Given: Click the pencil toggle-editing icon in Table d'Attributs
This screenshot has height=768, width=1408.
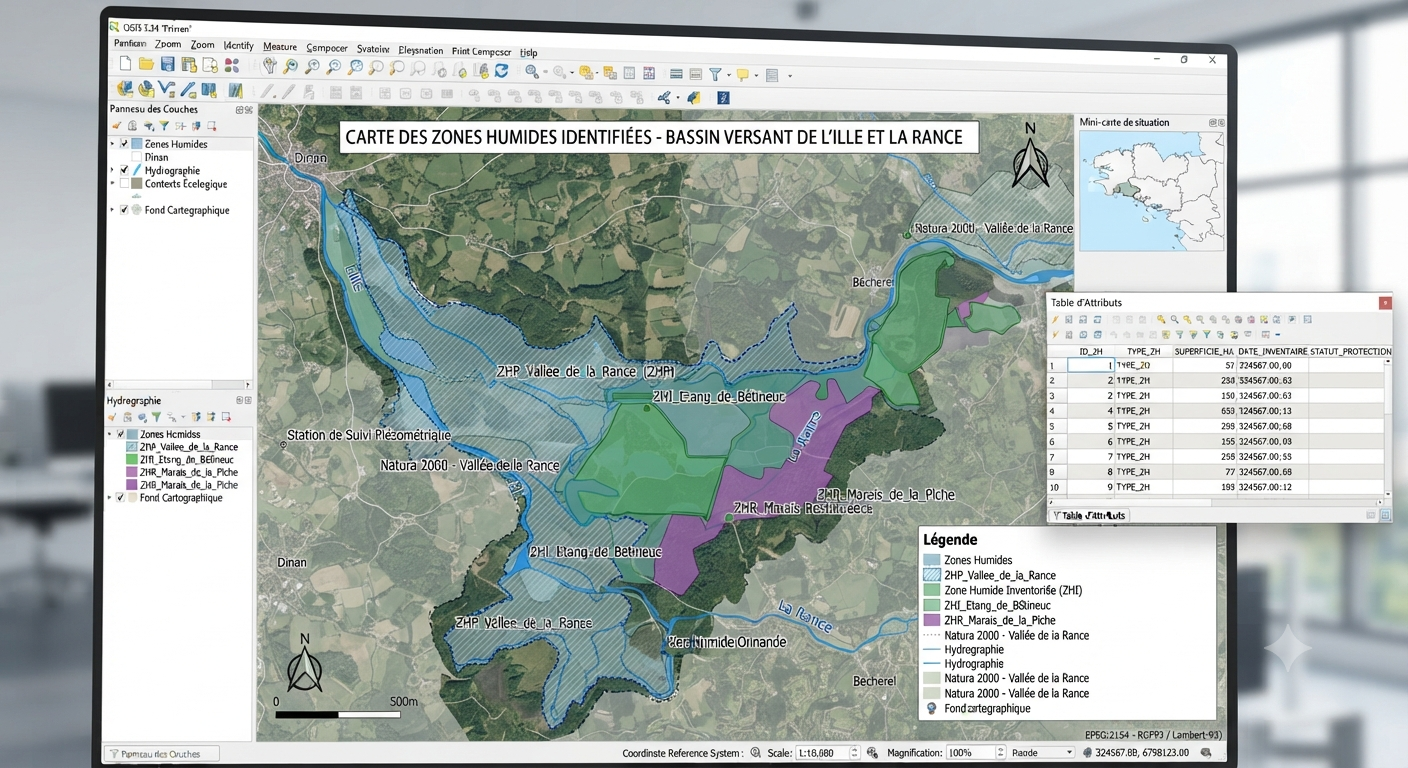Looking at the screenshot, I should coord(1055,320).
